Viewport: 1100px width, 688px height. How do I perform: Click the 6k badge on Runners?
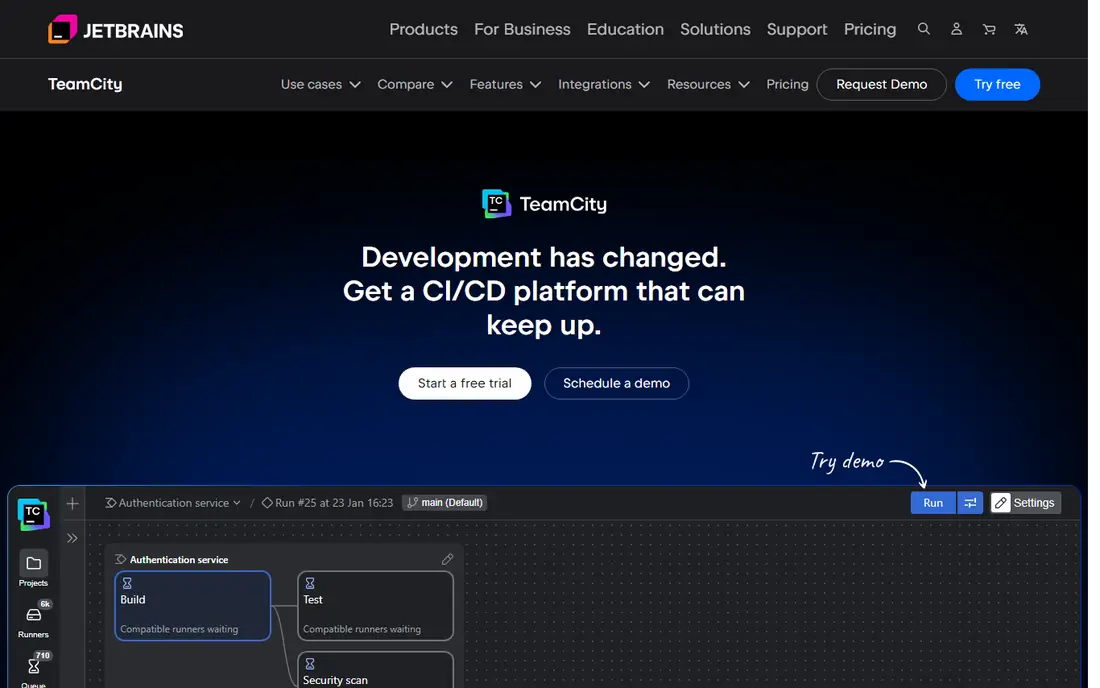[x=45, y=604]
